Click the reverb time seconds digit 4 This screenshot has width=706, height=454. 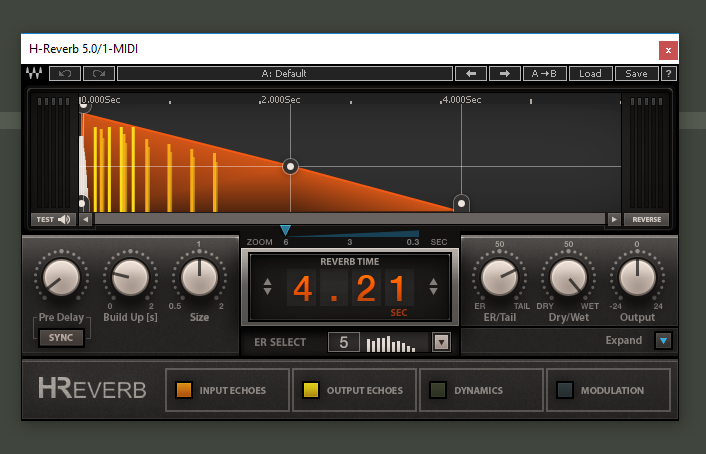pyautogui.click(x=302, y=288)
